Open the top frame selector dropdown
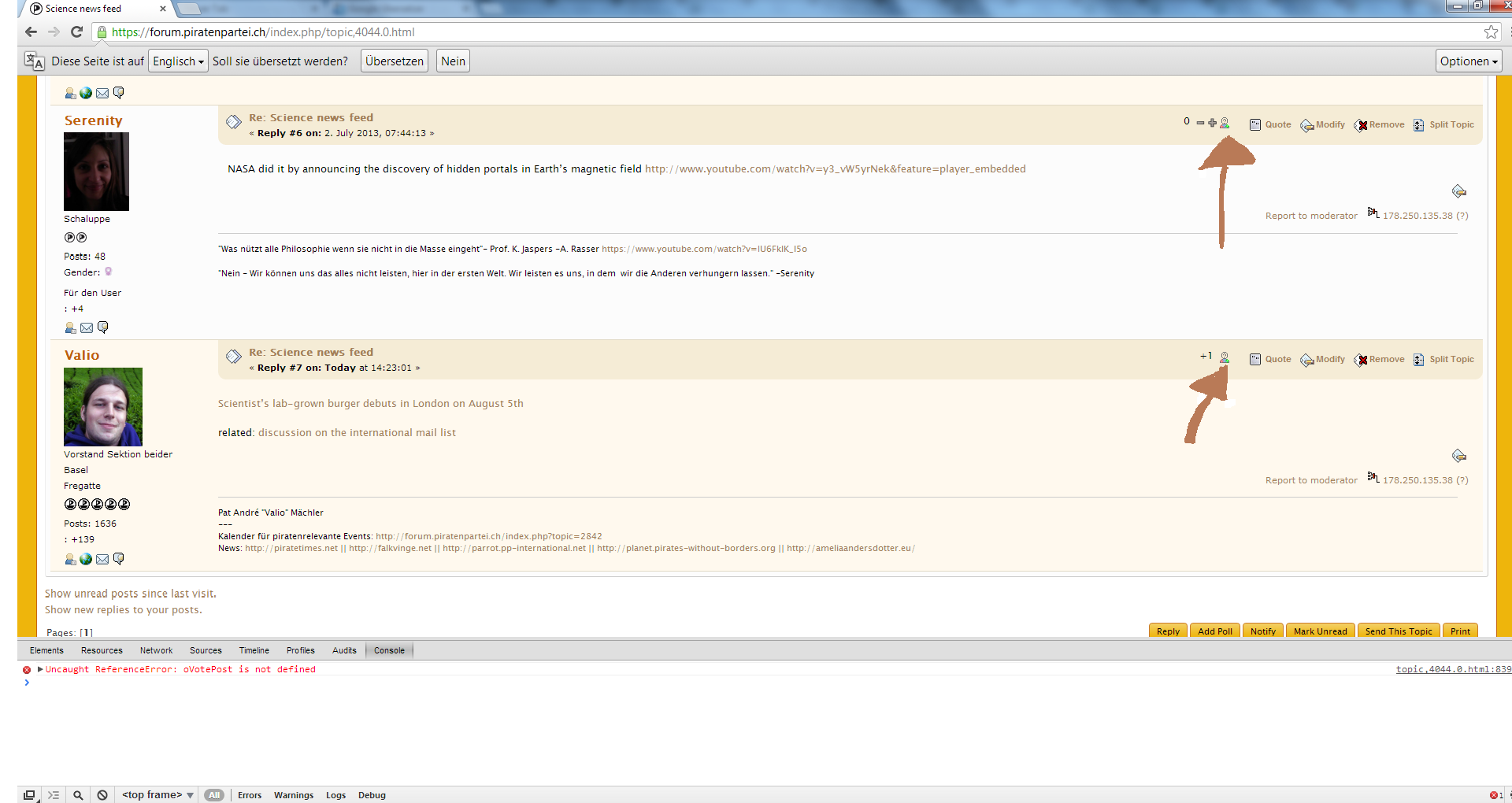Viewport: 1512px width, 803px height. click(x=157, y=795)
